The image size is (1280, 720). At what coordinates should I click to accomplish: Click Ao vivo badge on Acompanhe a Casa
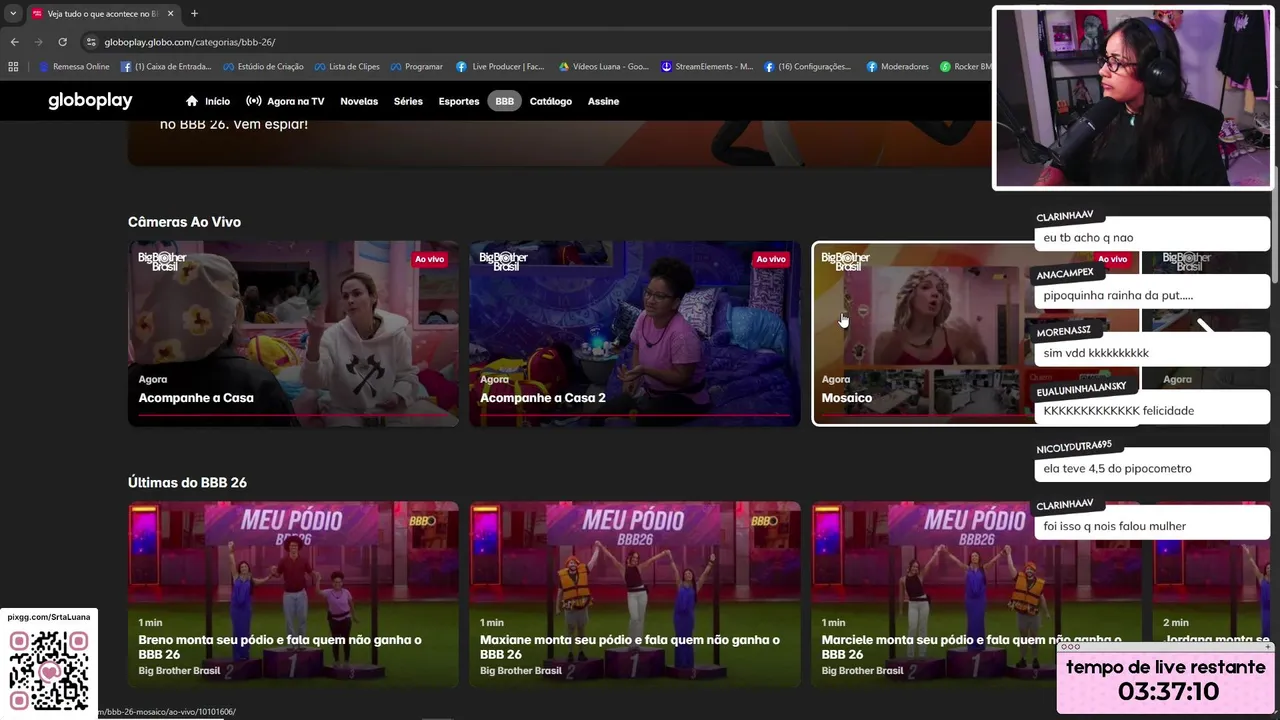coord(429,259)
